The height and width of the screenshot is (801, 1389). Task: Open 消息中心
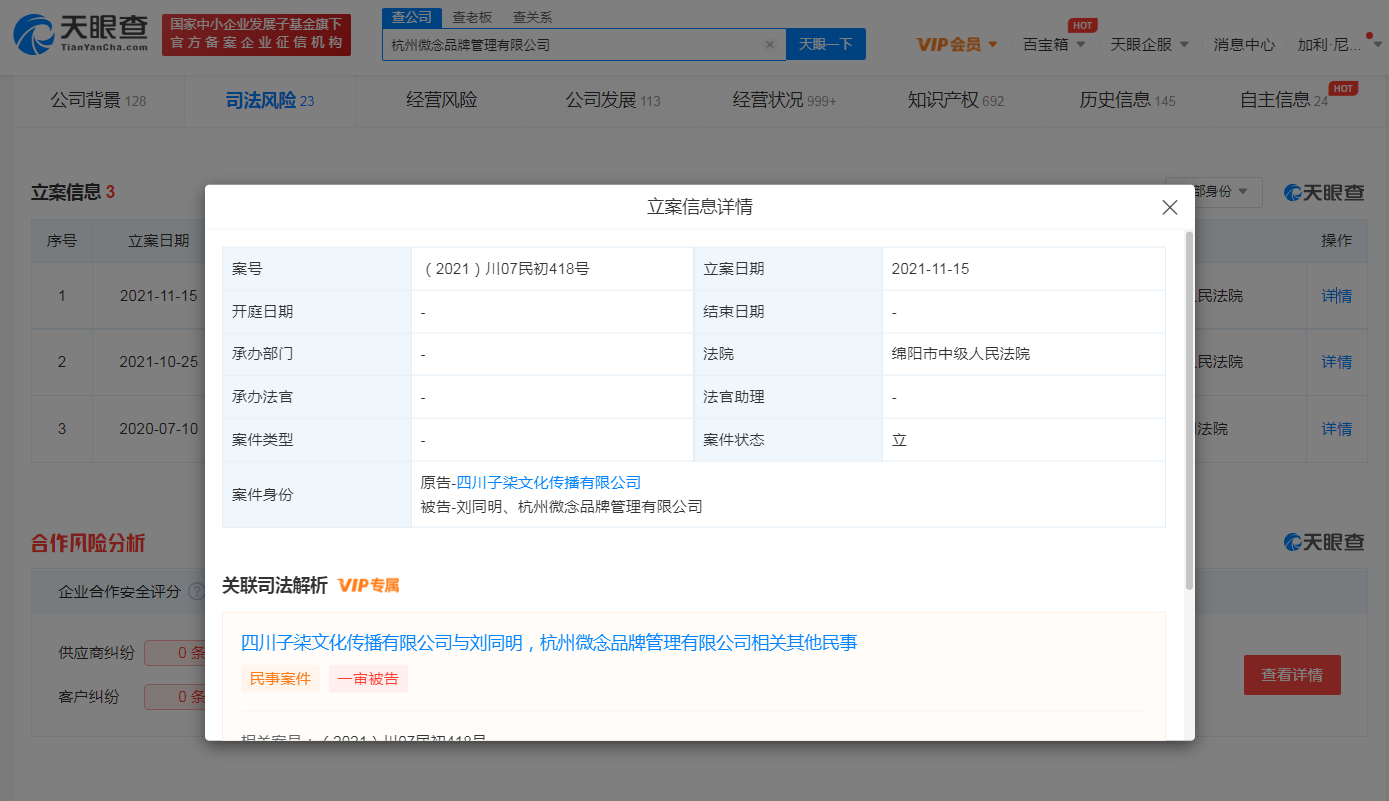tap(1244, 44)
